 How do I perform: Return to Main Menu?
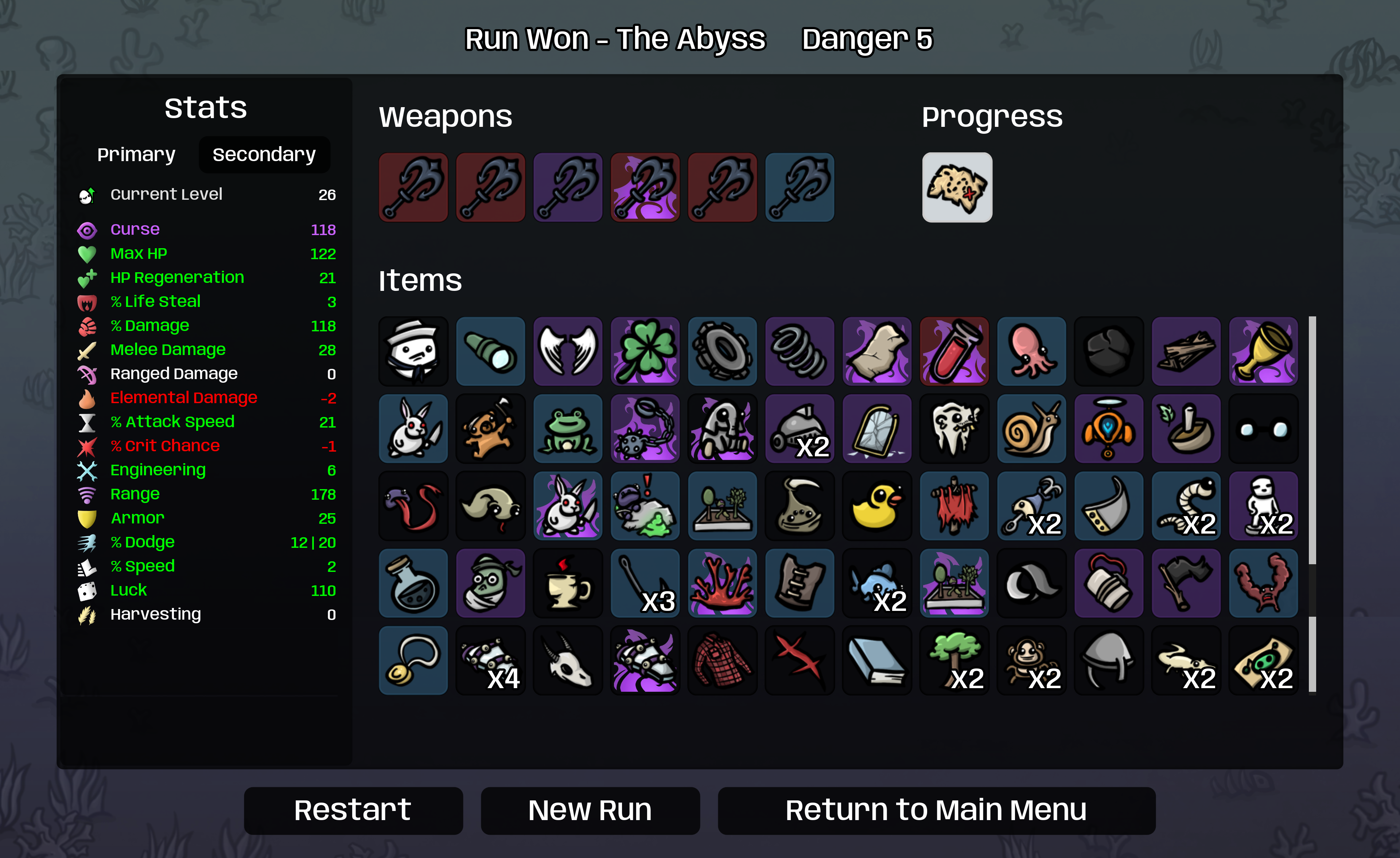(936, 810)
